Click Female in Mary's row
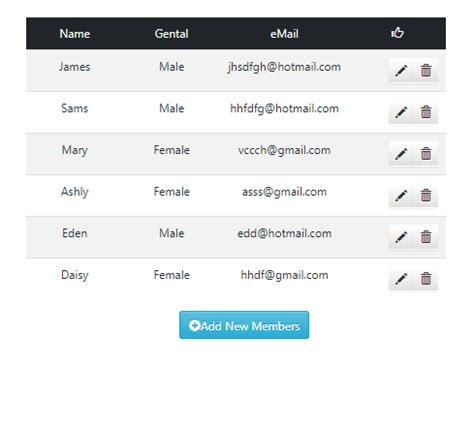474x428 pixels. 171,150
